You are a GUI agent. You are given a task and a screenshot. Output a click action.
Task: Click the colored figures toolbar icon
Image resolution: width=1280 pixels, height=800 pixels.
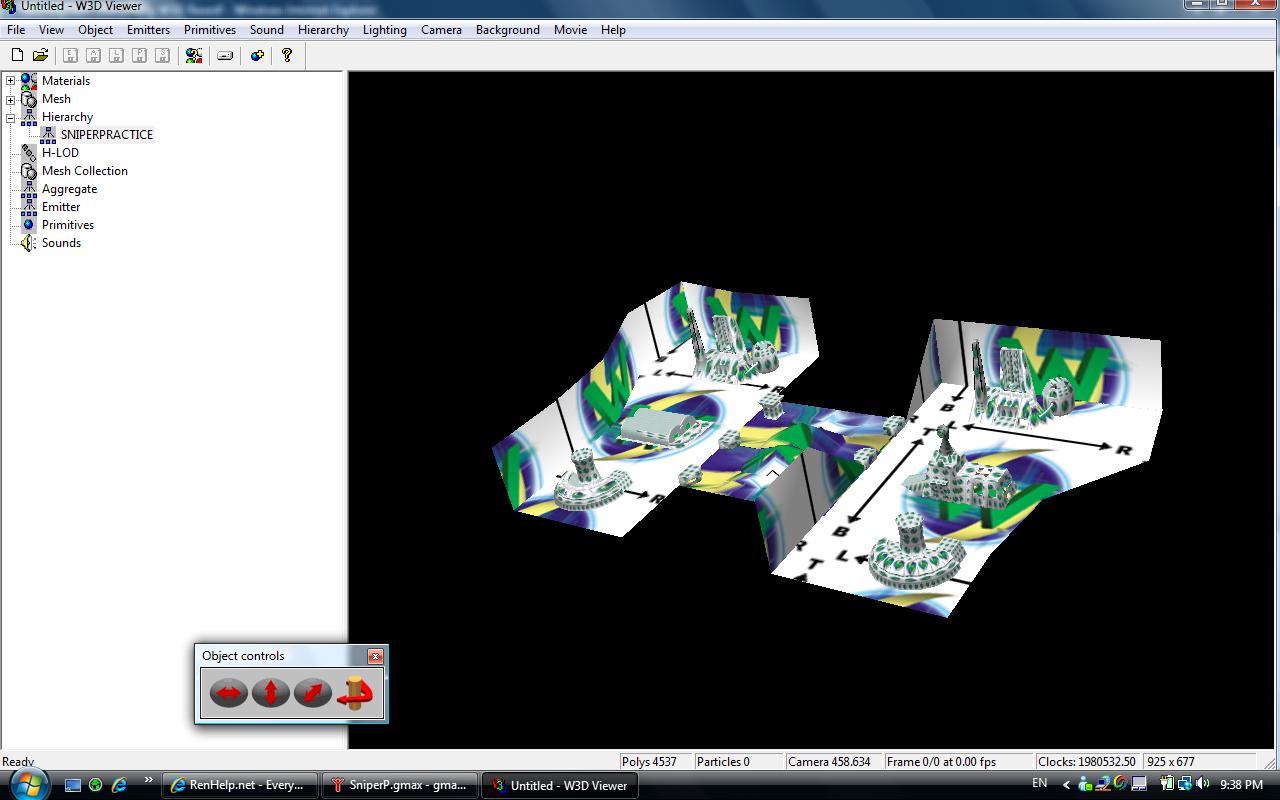[194, 56]
